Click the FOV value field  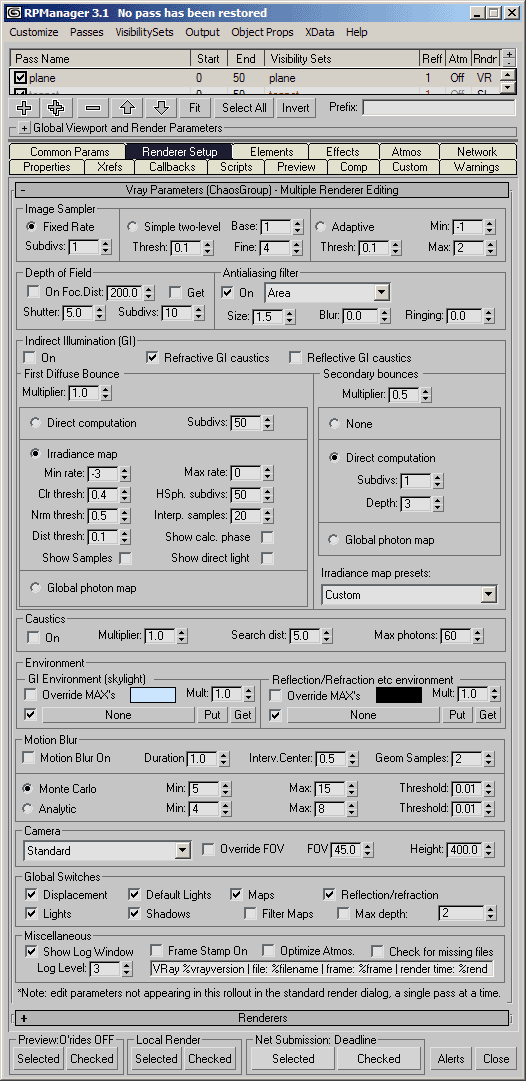coord(345,850)
